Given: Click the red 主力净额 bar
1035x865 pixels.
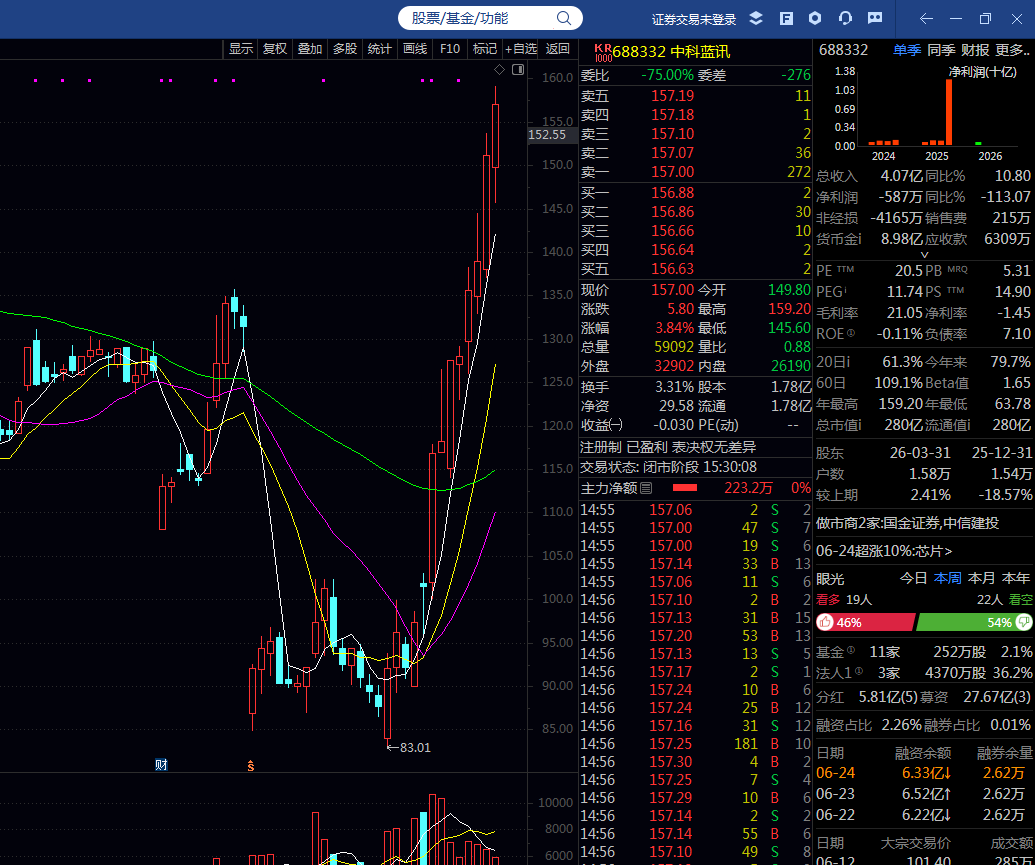Looking at the screenshot, I should tap(684, 488).
